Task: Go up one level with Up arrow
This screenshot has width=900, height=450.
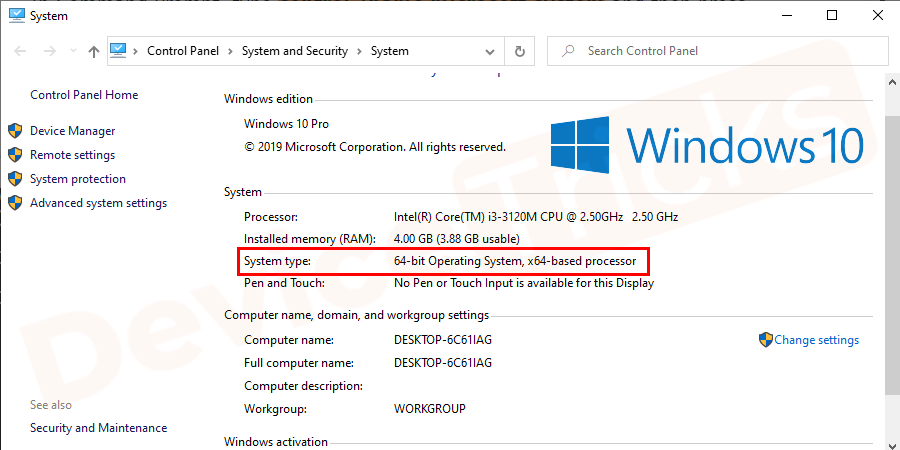Action: point(93,51)
